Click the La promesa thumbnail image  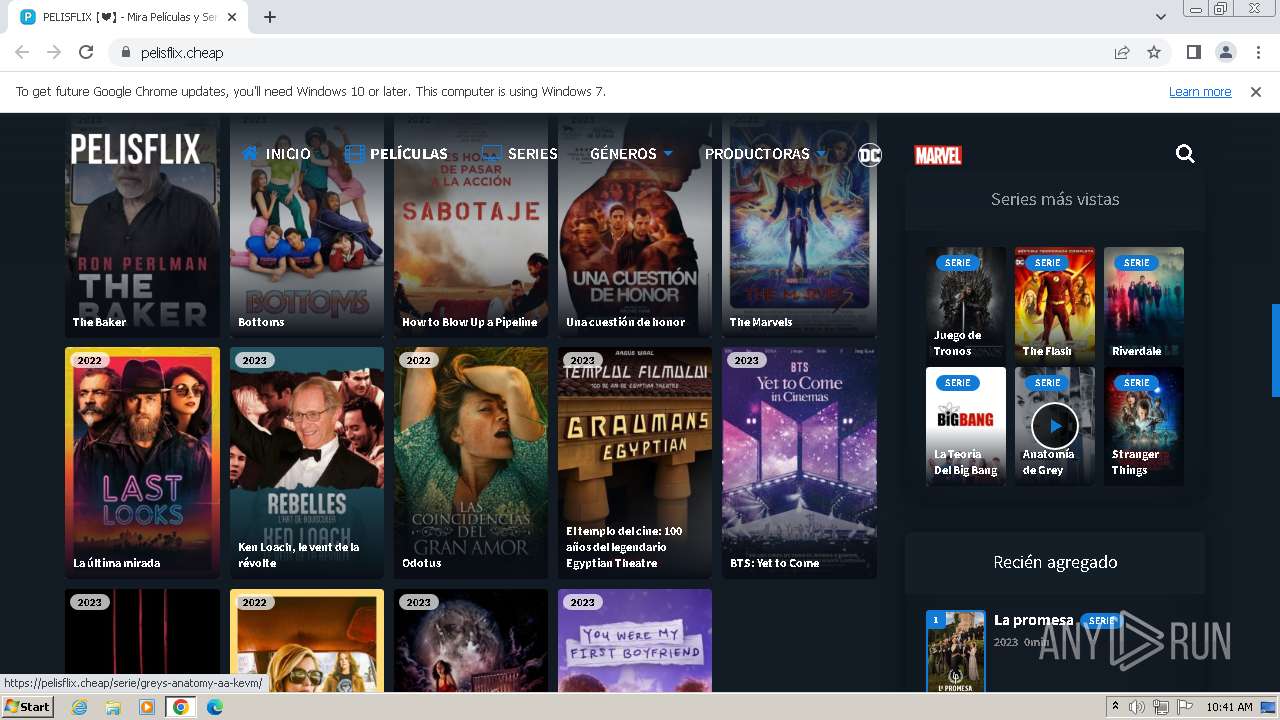(956, 651)
